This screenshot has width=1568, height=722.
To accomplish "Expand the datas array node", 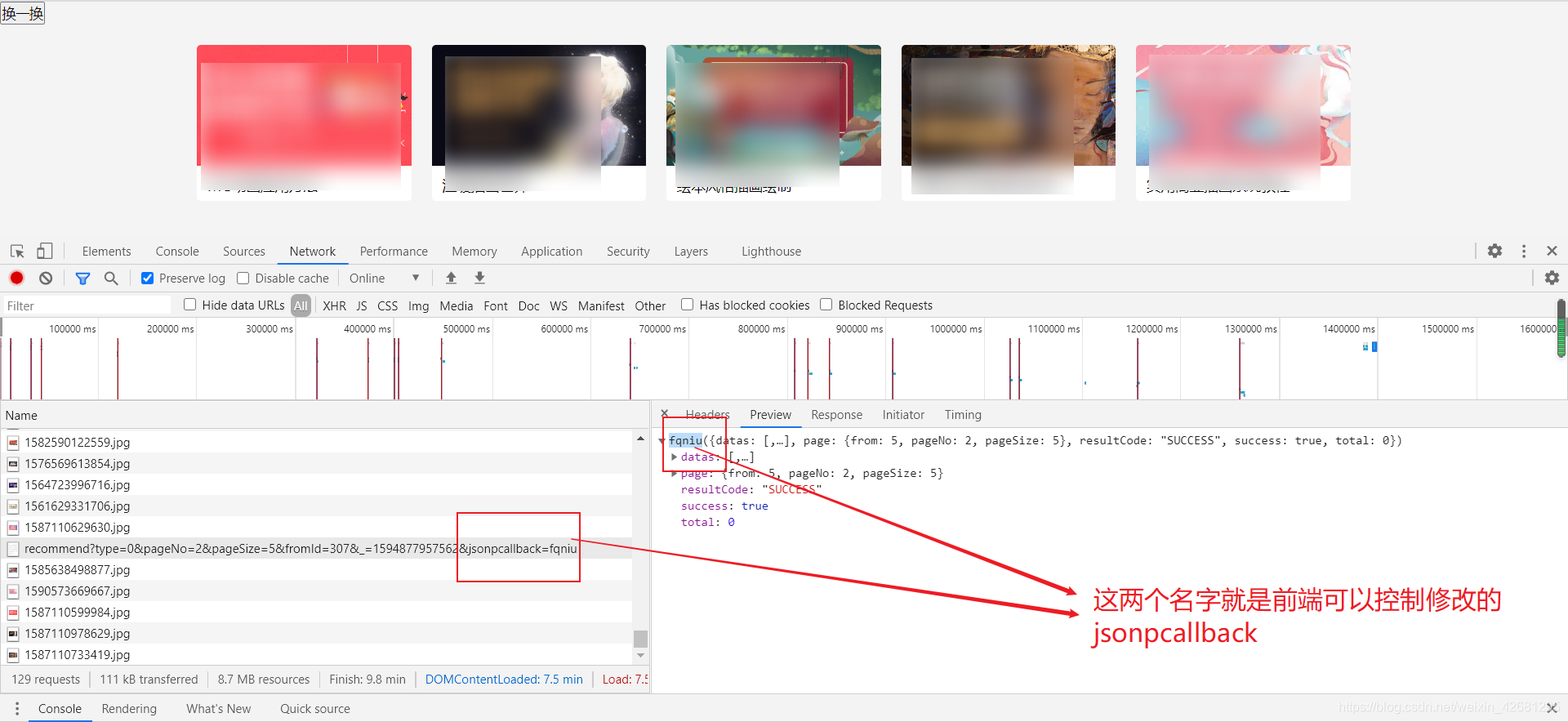I will pos(674,457).
